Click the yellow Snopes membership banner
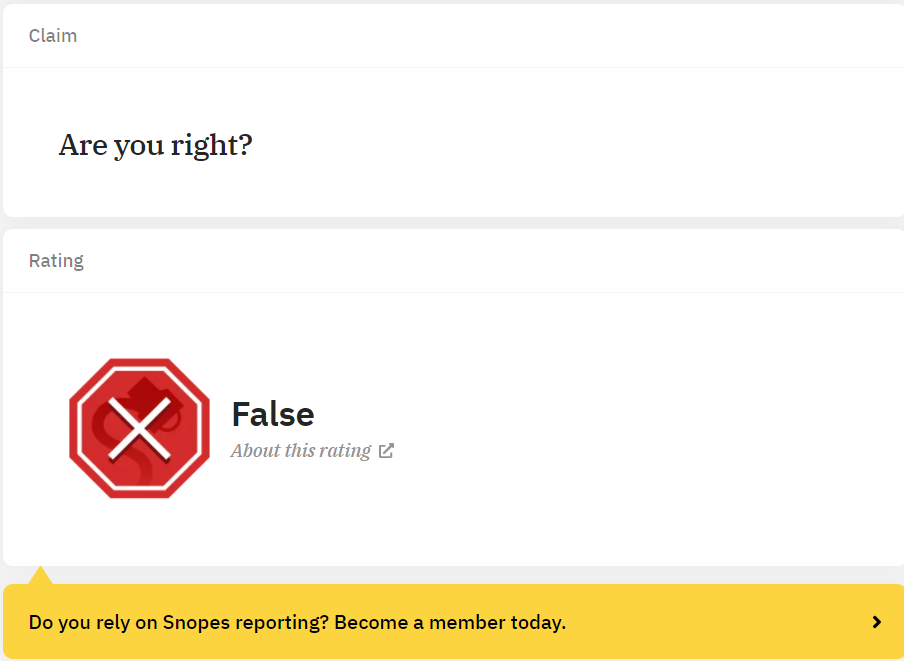This screenshot has width=904, height=661. point(453,622)
